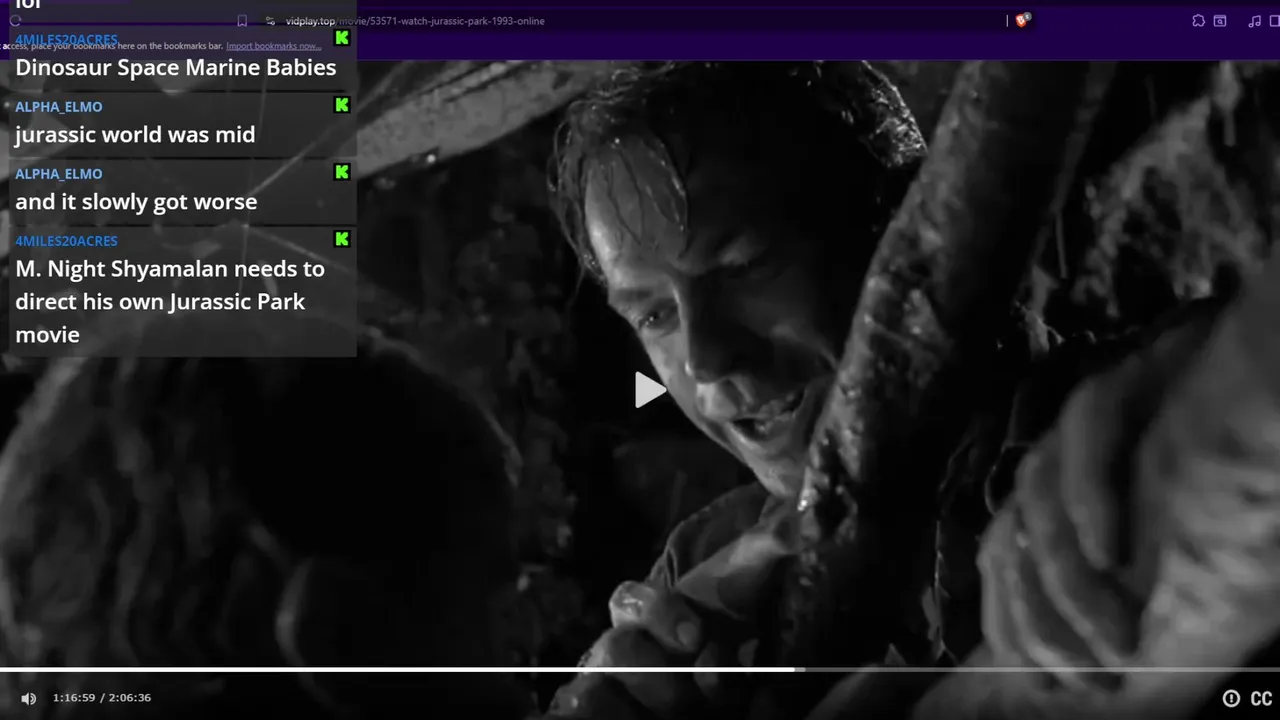1280x720 pixels.
Task: Click the 4MILES20ACRES username above the Shyamalan message
Action: tap(66, 241)
